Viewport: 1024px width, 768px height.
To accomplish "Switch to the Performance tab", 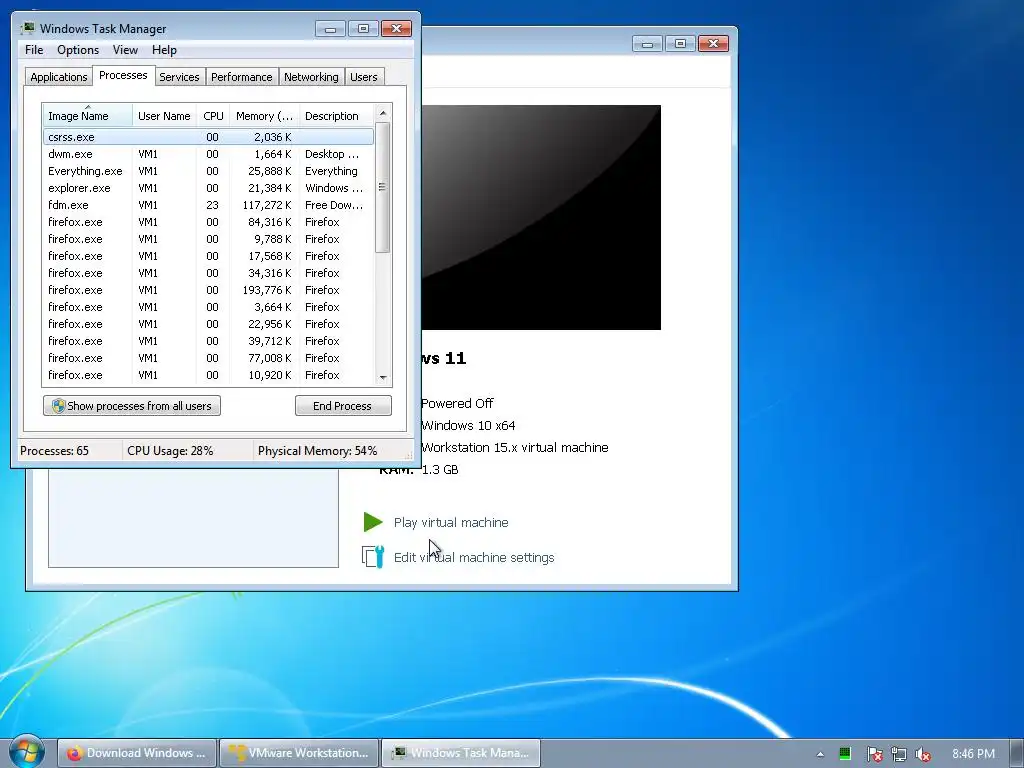I will 242,77.
